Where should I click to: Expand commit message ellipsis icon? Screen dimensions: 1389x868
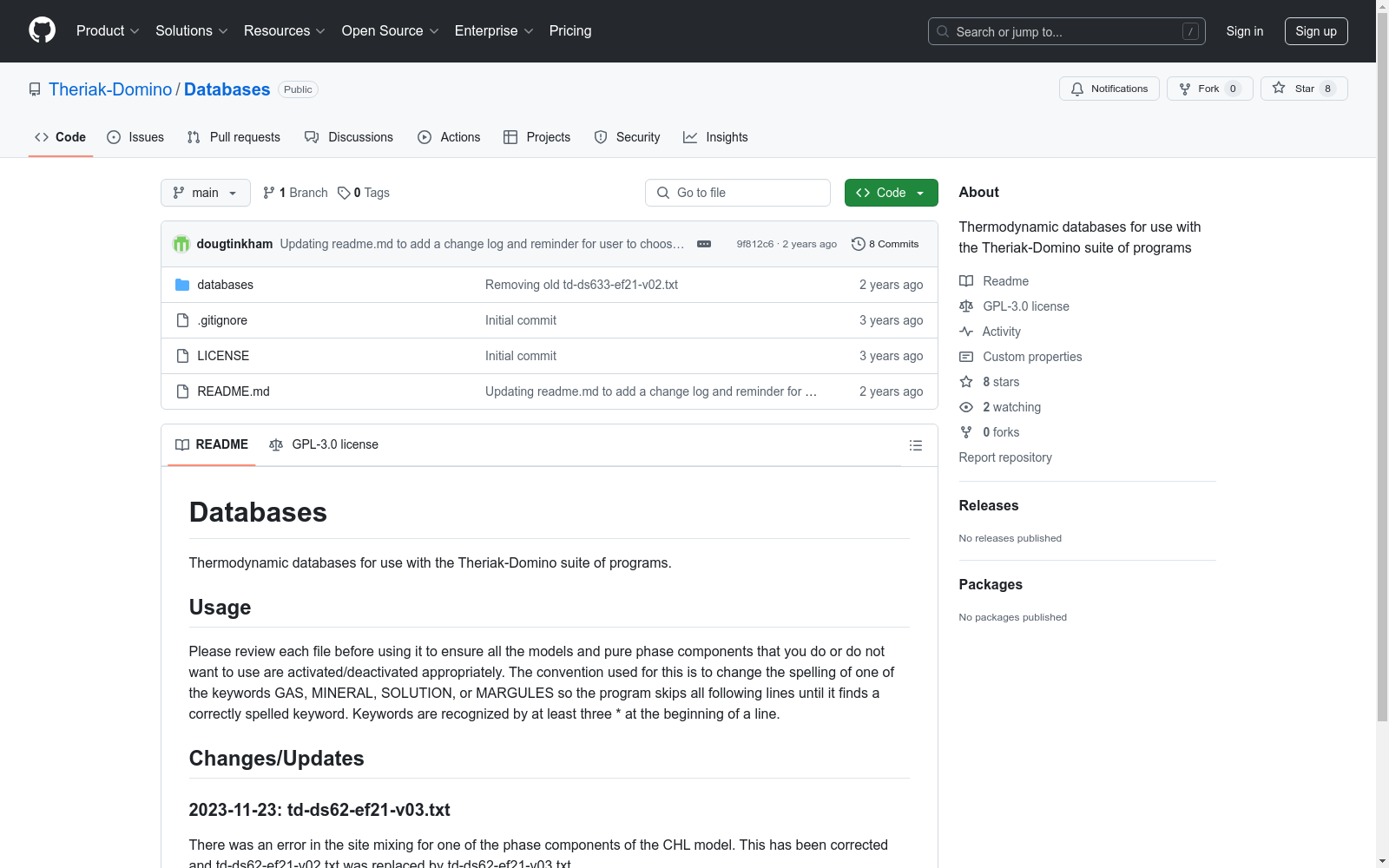(704, 244)
